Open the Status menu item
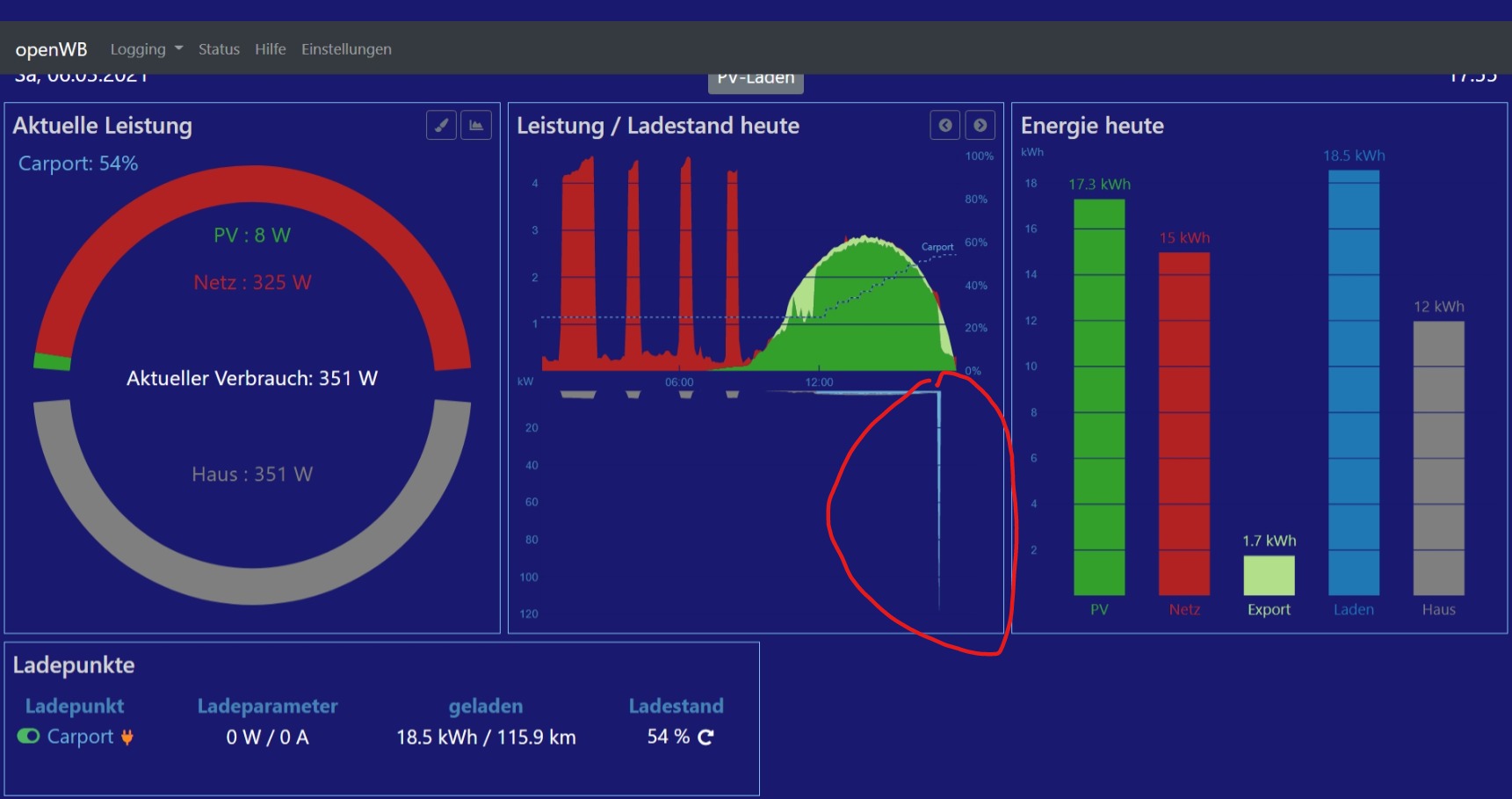 tap(219, 49)
